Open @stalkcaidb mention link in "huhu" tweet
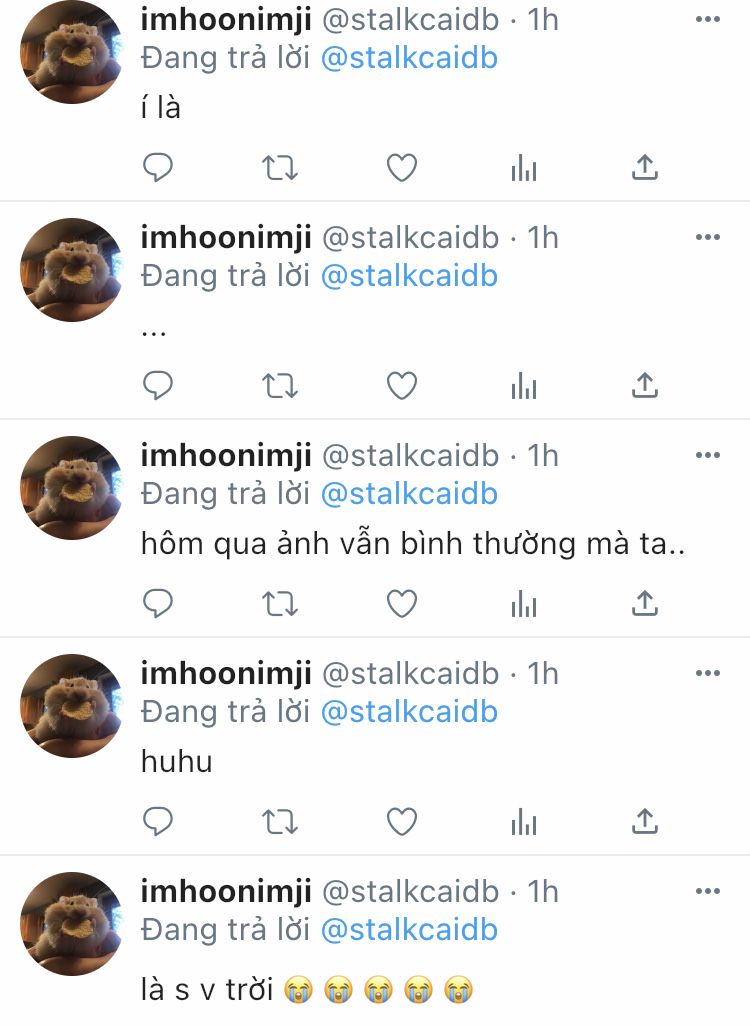Screen dimensions: 750x1025 [x=409, y=712]
